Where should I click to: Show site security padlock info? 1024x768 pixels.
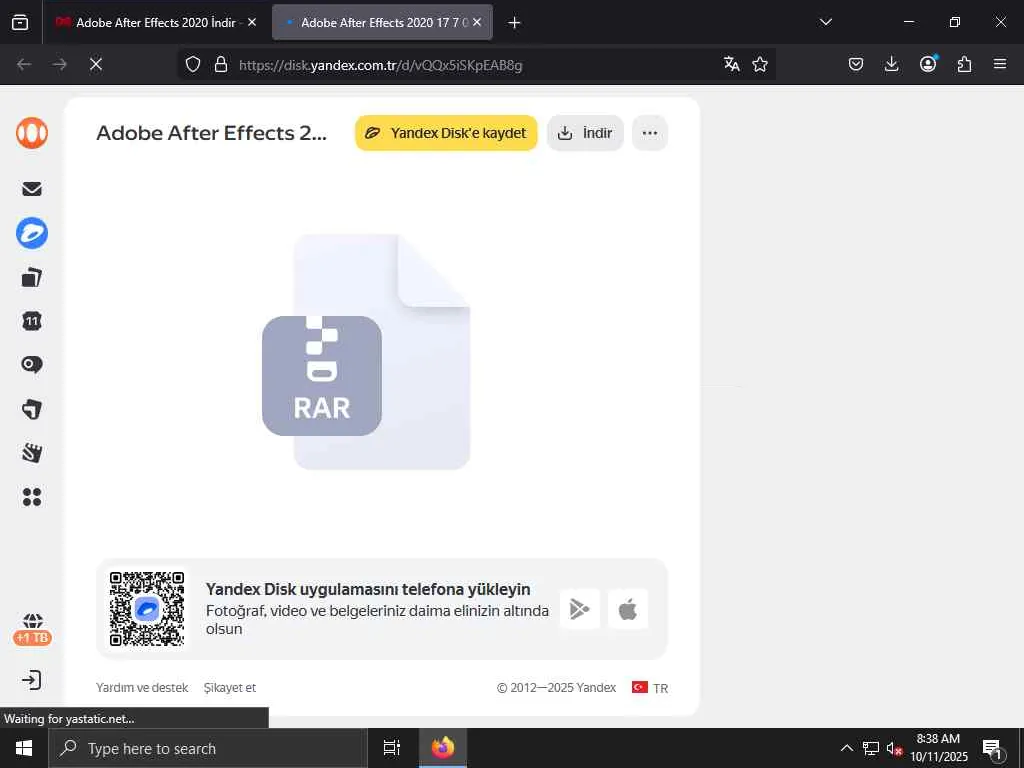click(221, 65)
